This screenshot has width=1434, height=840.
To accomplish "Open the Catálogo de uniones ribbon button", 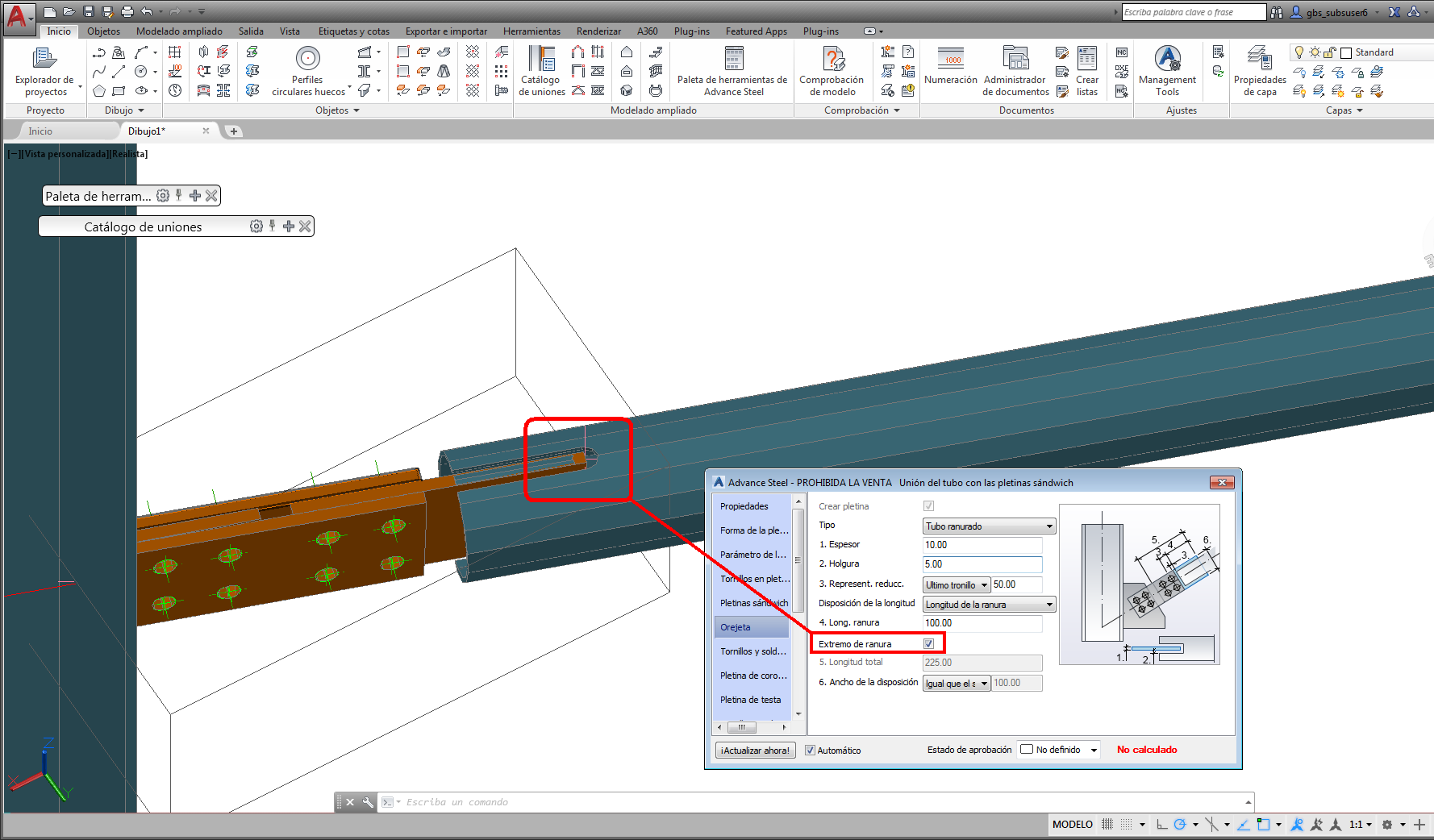I will [x=542, y=71].
